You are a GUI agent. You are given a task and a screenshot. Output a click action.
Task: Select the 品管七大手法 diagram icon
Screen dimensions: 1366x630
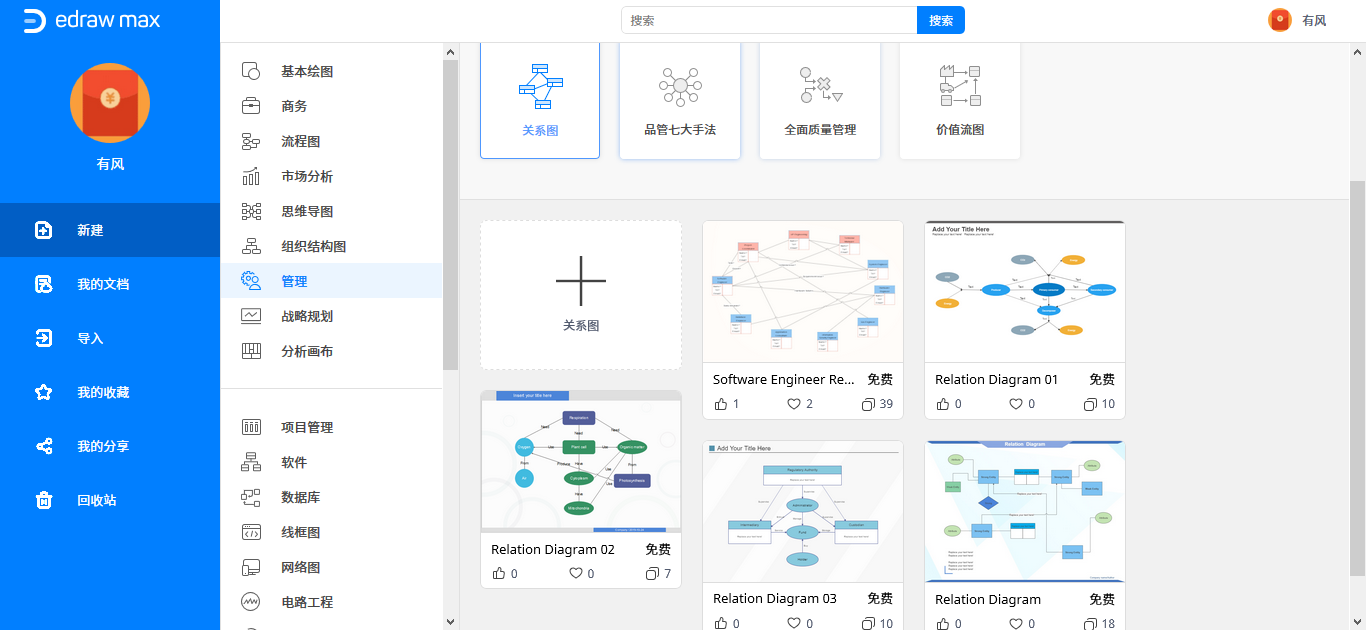(680, 86)
